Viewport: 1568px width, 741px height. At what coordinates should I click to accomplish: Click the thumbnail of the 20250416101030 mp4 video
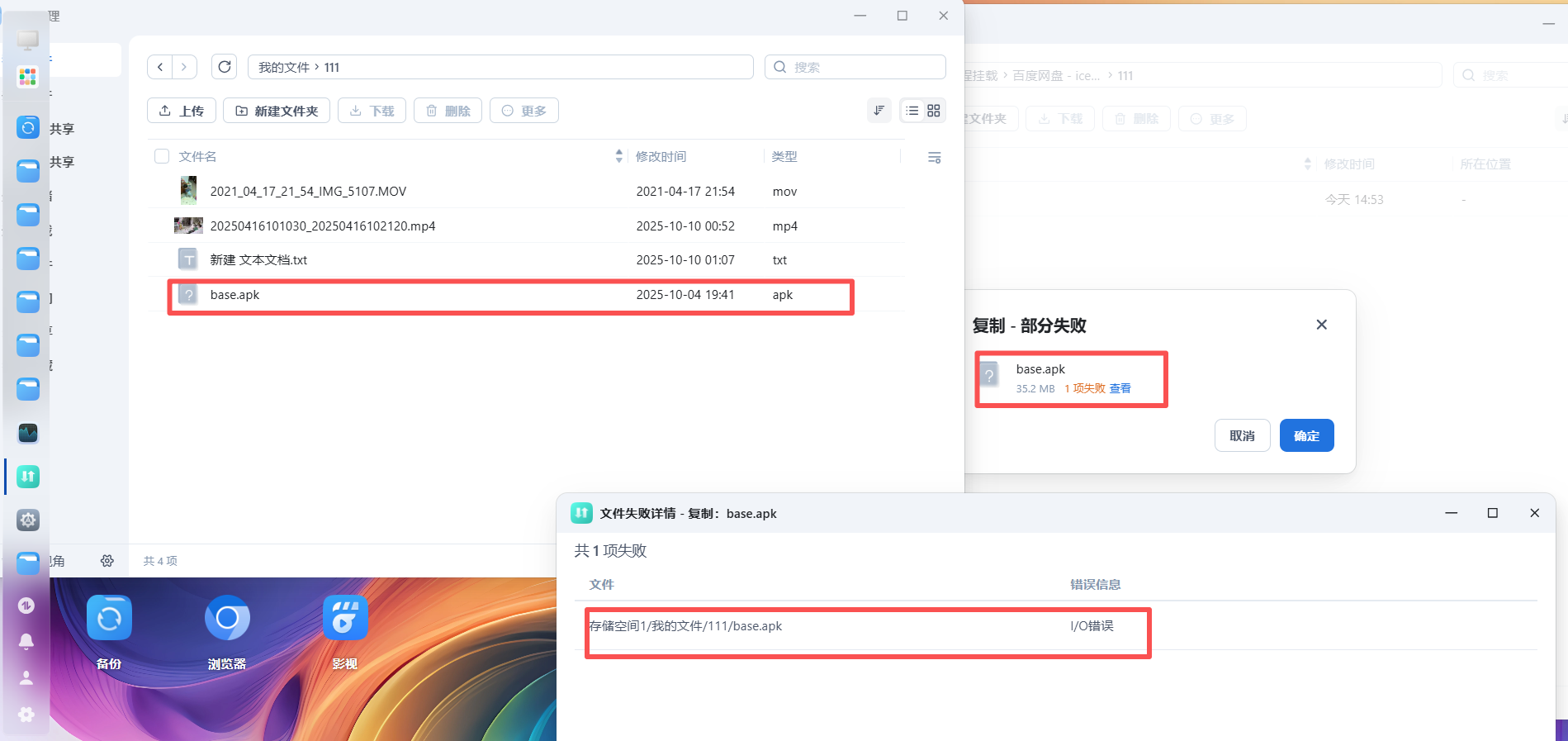click(x=188, y=226)
